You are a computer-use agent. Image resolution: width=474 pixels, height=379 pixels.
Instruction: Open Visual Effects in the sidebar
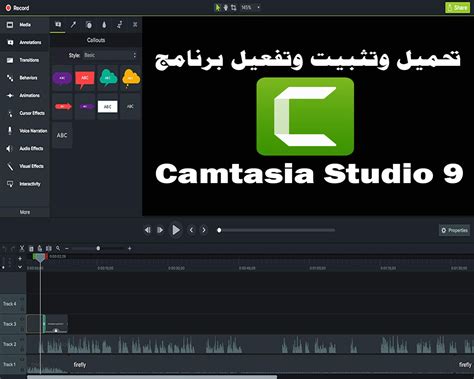[x=25, y=166]
